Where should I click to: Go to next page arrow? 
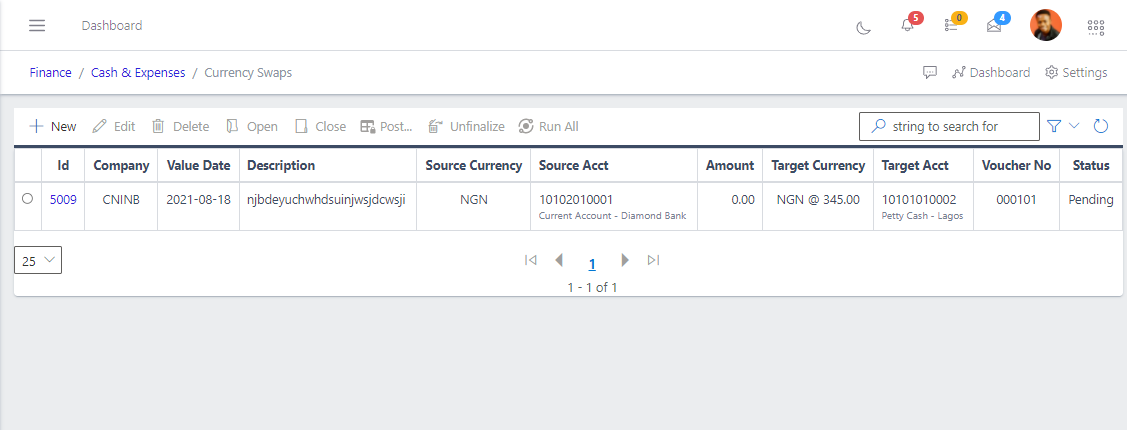click(x=625, y=260)
